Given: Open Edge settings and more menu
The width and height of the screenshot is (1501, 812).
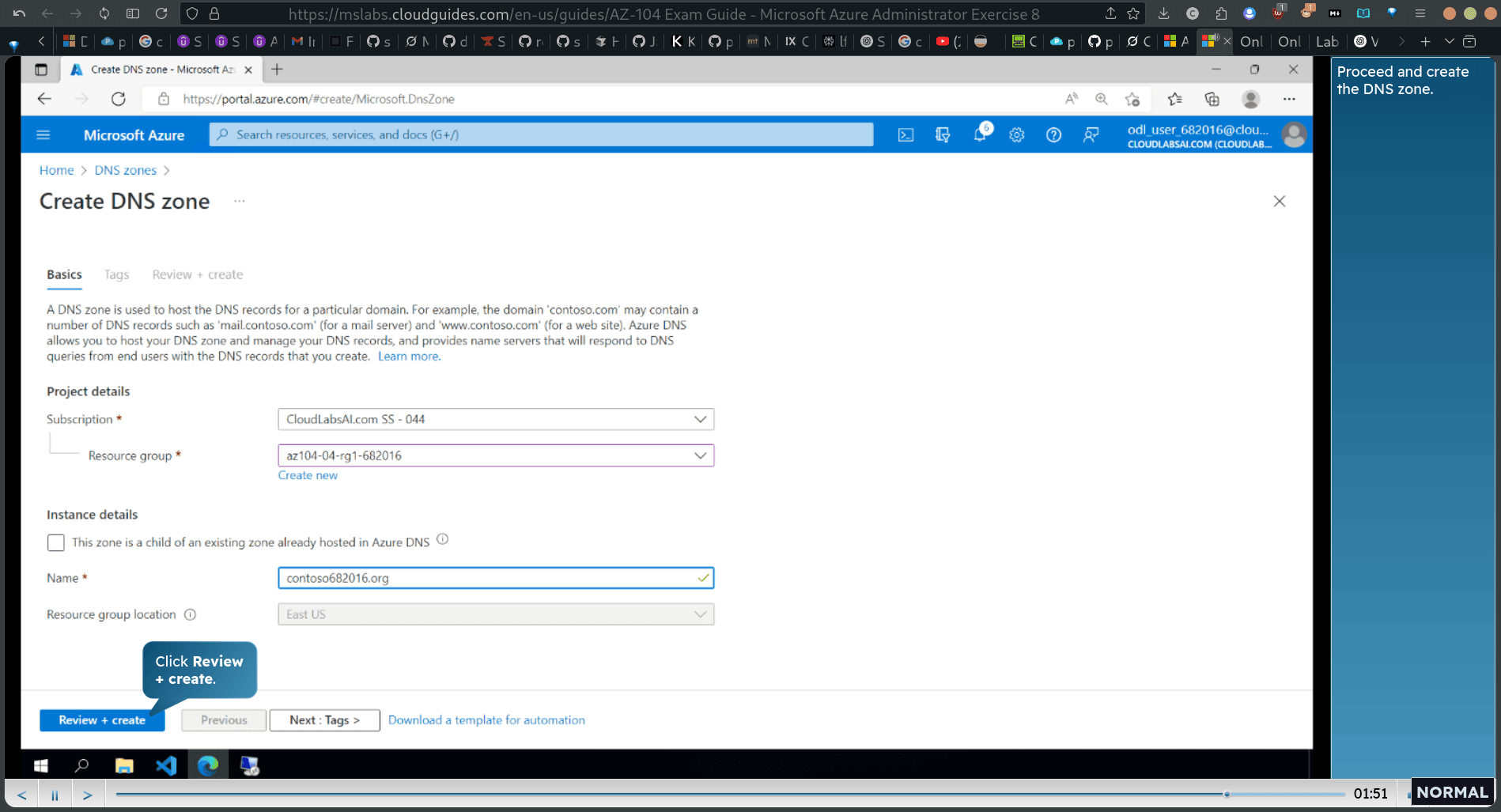Looking at the screenshot, I should pos(1289,99).
